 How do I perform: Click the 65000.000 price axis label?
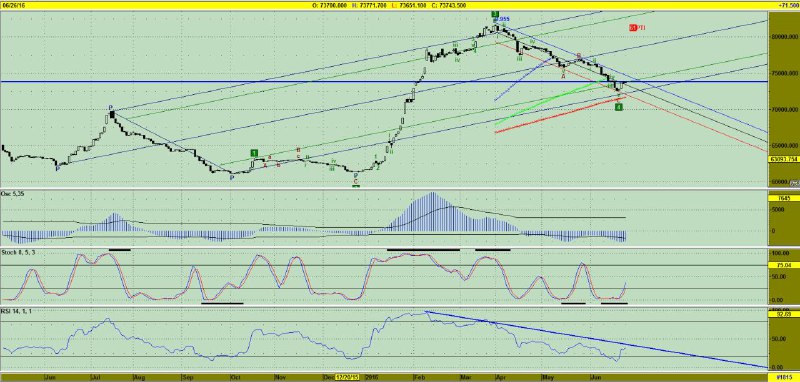[x=784, y=145]
